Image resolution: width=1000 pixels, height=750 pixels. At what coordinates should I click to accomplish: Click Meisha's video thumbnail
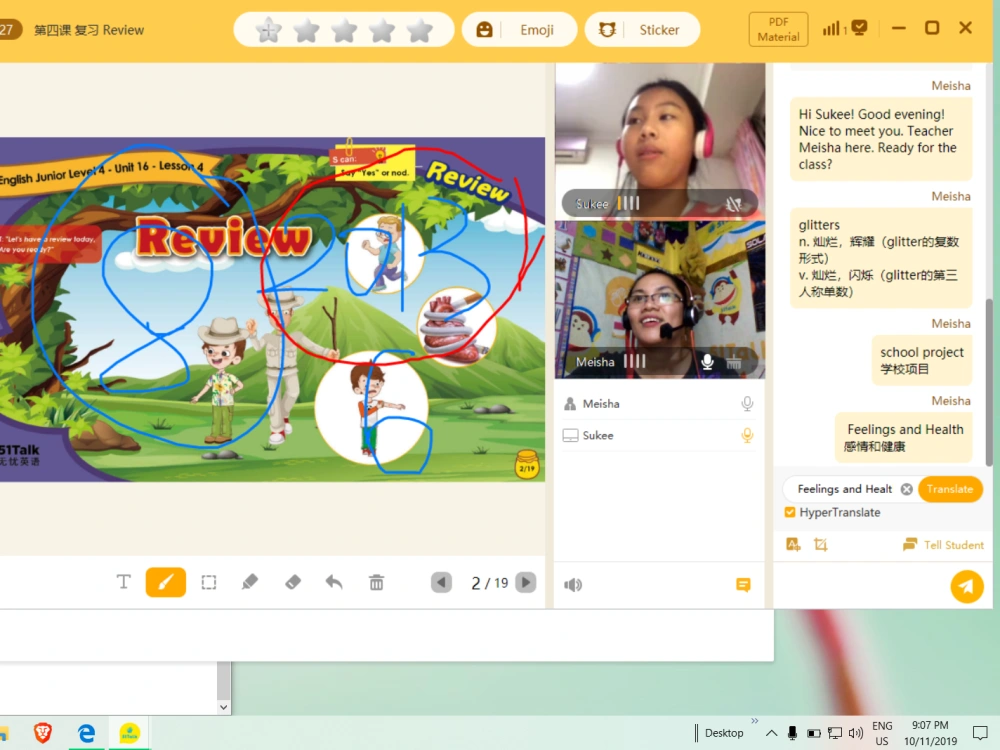[659, 300]
